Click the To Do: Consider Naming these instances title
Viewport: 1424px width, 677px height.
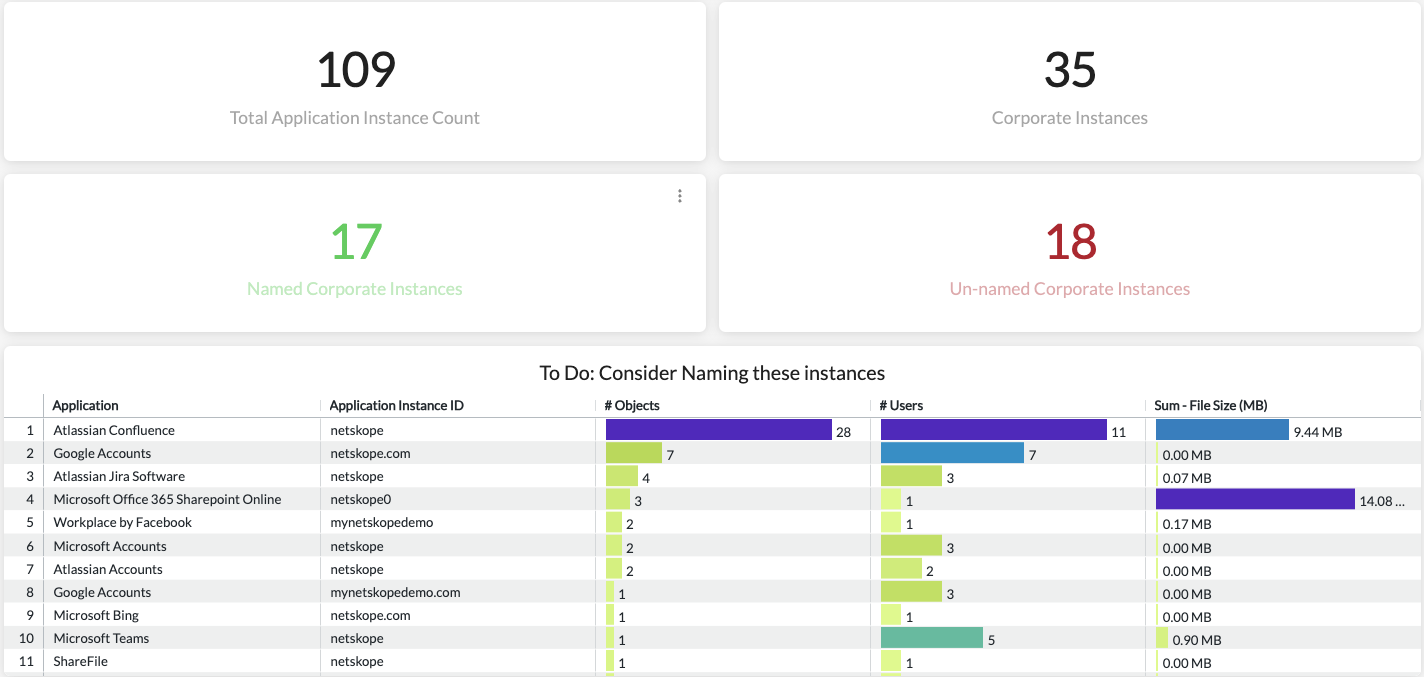pyautogui.click(x=712, y=373)
